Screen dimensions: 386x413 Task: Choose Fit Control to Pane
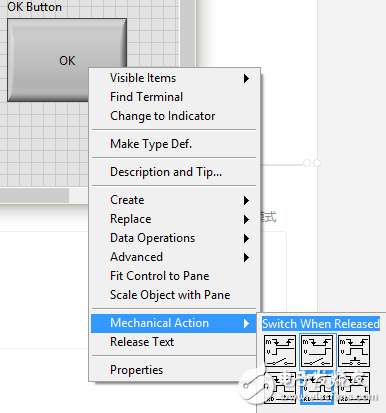[x=174, y=276]
